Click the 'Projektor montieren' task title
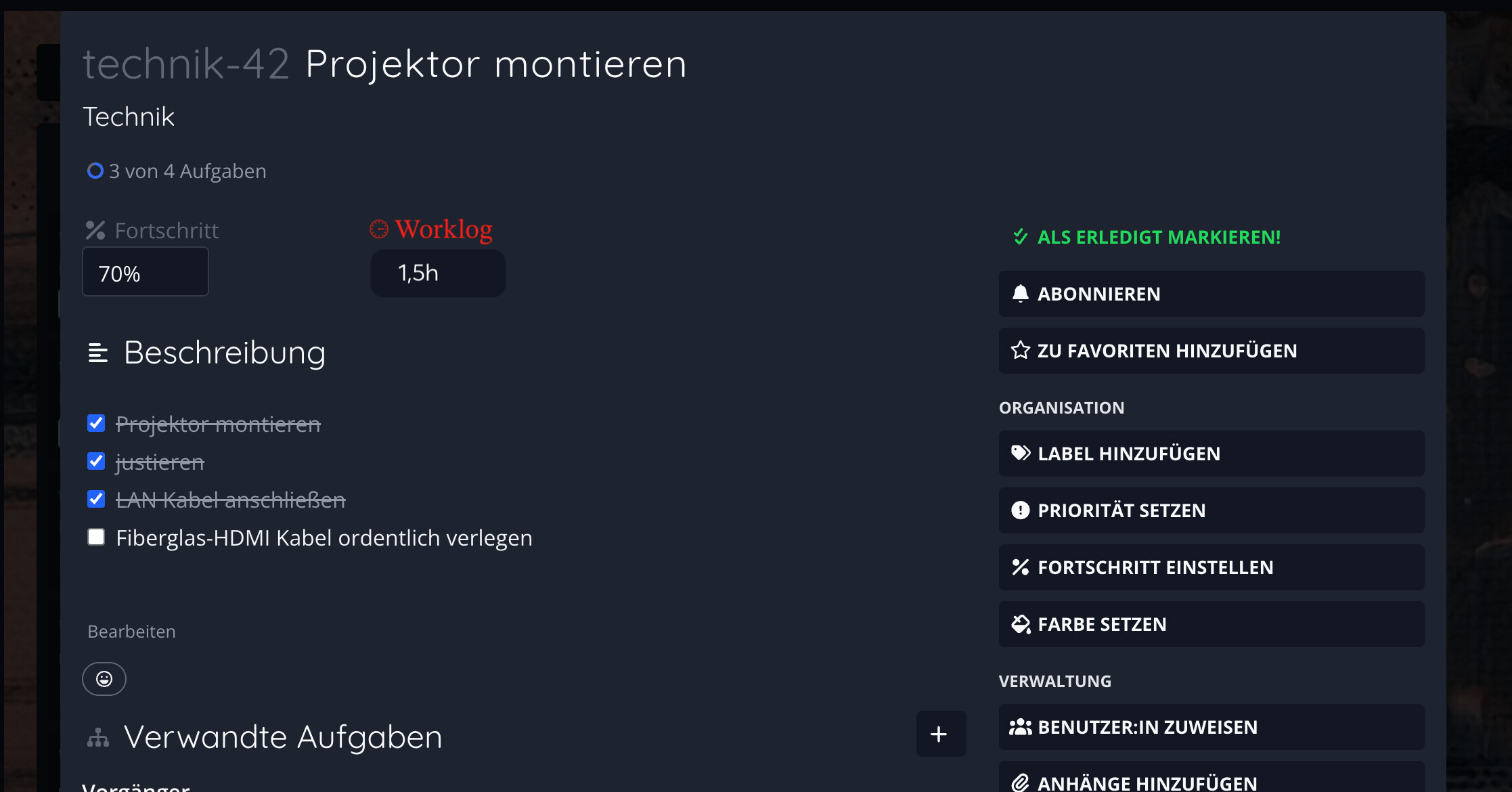The width and height of the screenshot is (1512, 792). 495,64
